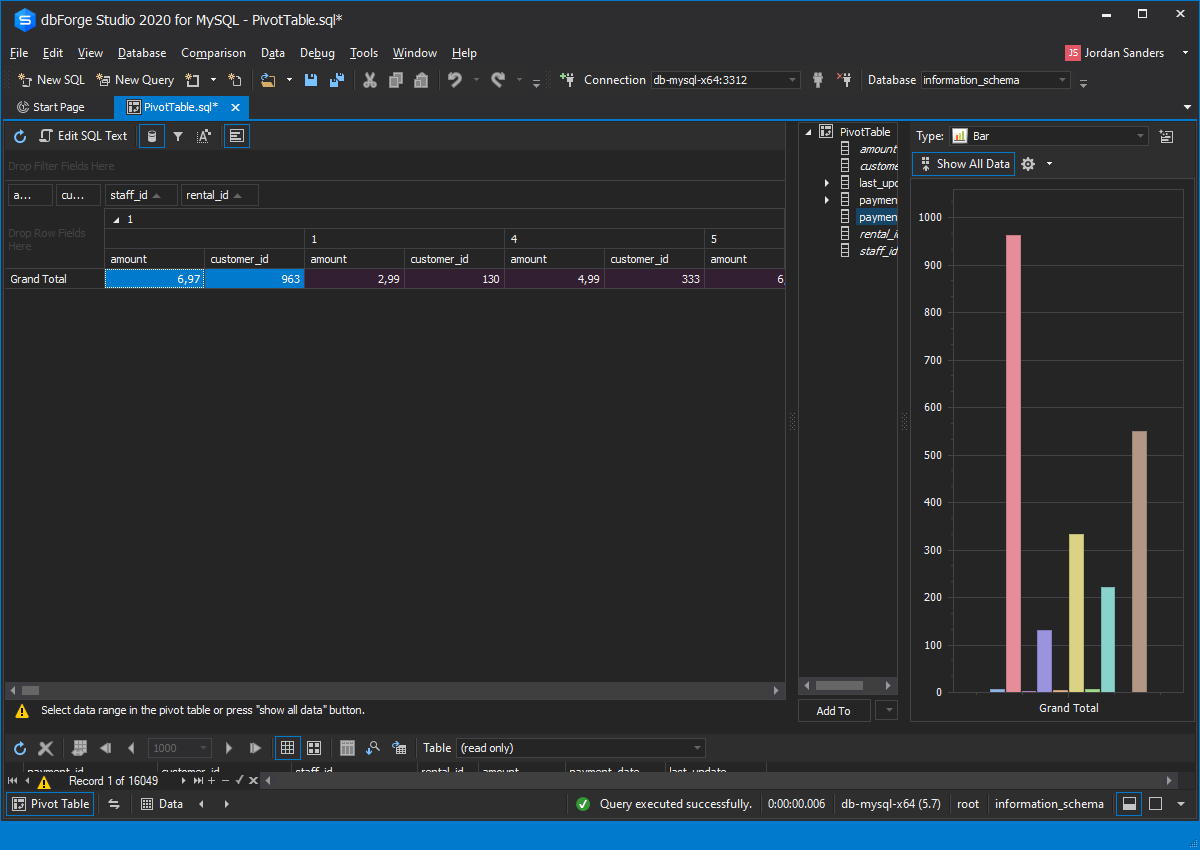Click the Save file icon
This screenshot has height=850, width=1200.
pyautogui.click(x=311, y=80)
